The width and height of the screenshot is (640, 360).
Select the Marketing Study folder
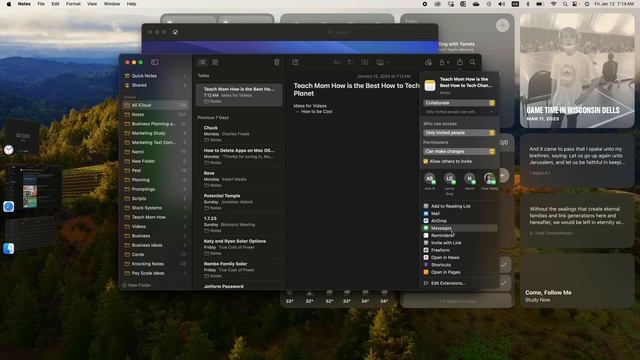click(x=155, y=133)
